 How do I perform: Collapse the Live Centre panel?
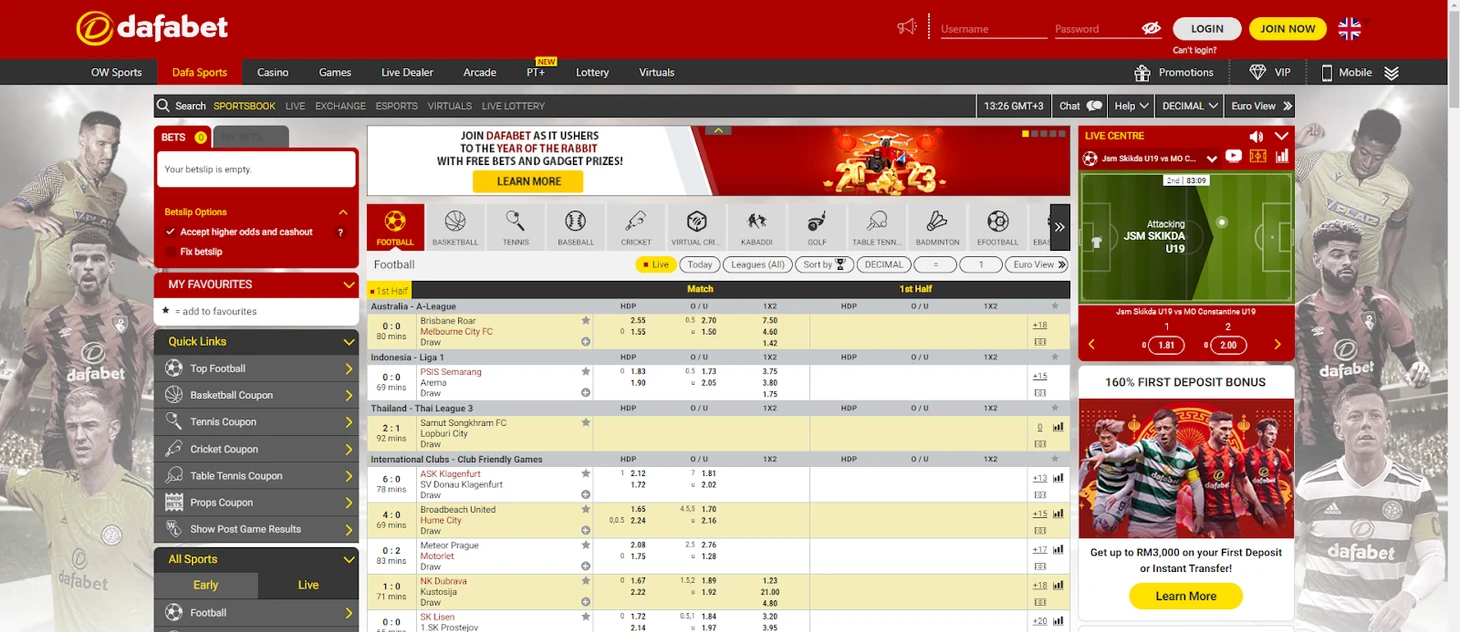click(1281, 136)
